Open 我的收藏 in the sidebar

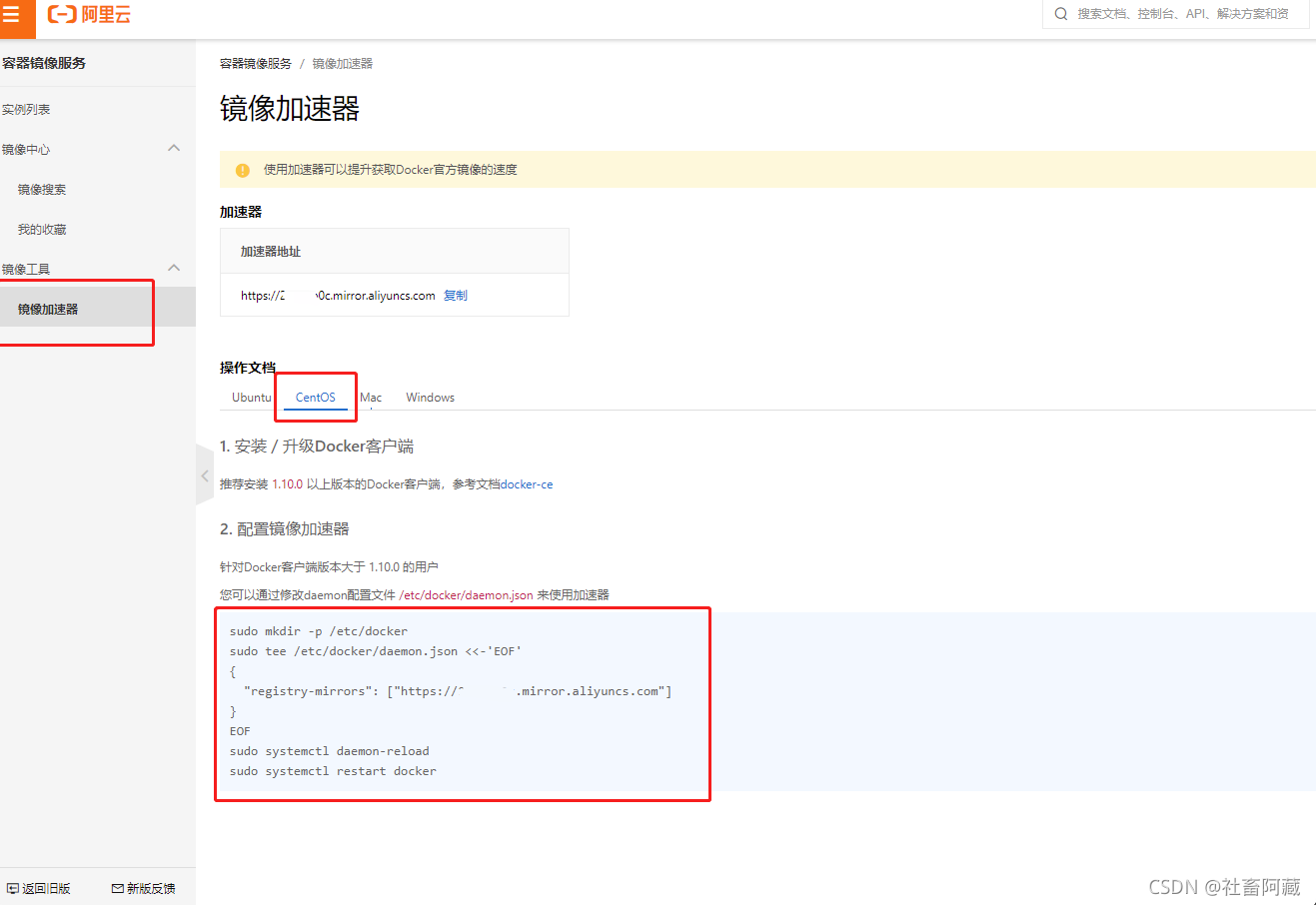[42, 230]
